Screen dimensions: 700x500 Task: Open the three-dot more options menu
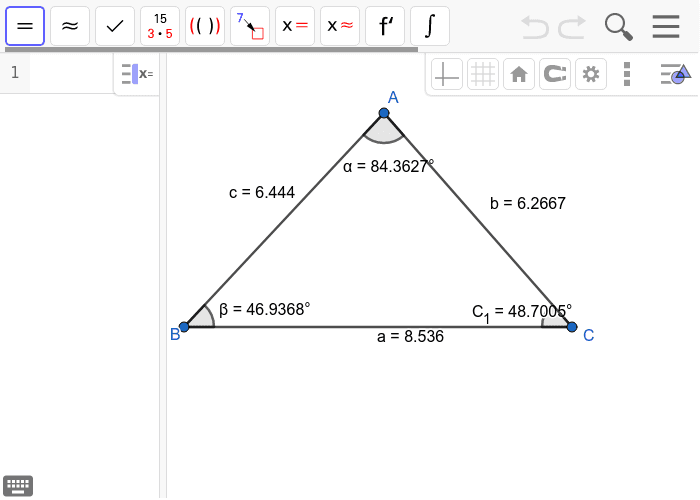pyautogui.click(x=627, y=74)
